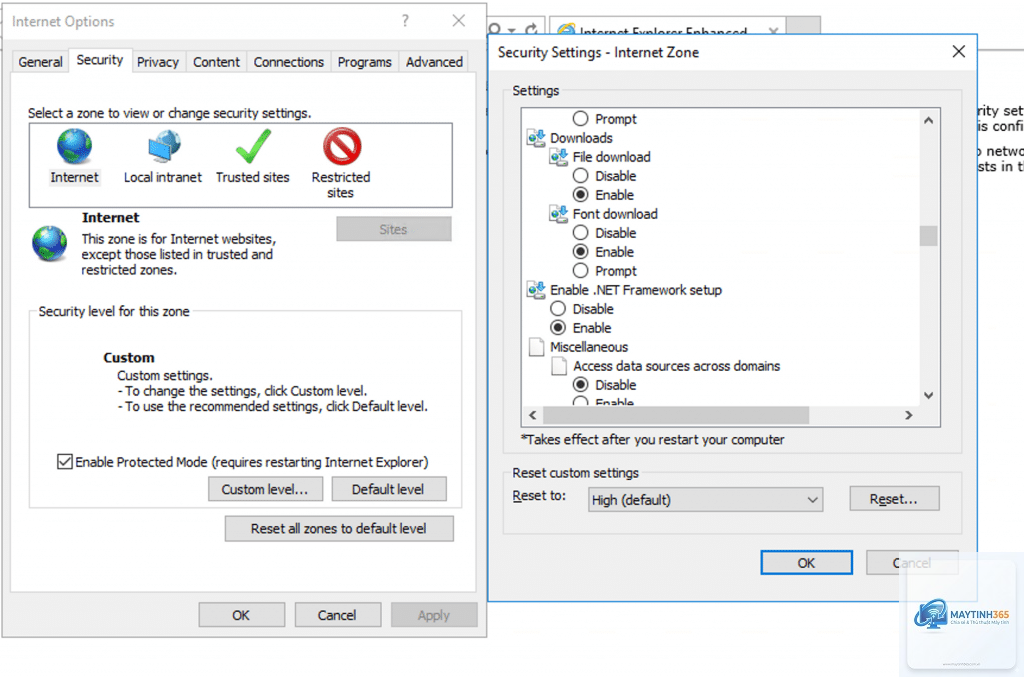Select Disable under Access data sources
This screenshot has width=1024, height=677.
click(x=581, y=385)
